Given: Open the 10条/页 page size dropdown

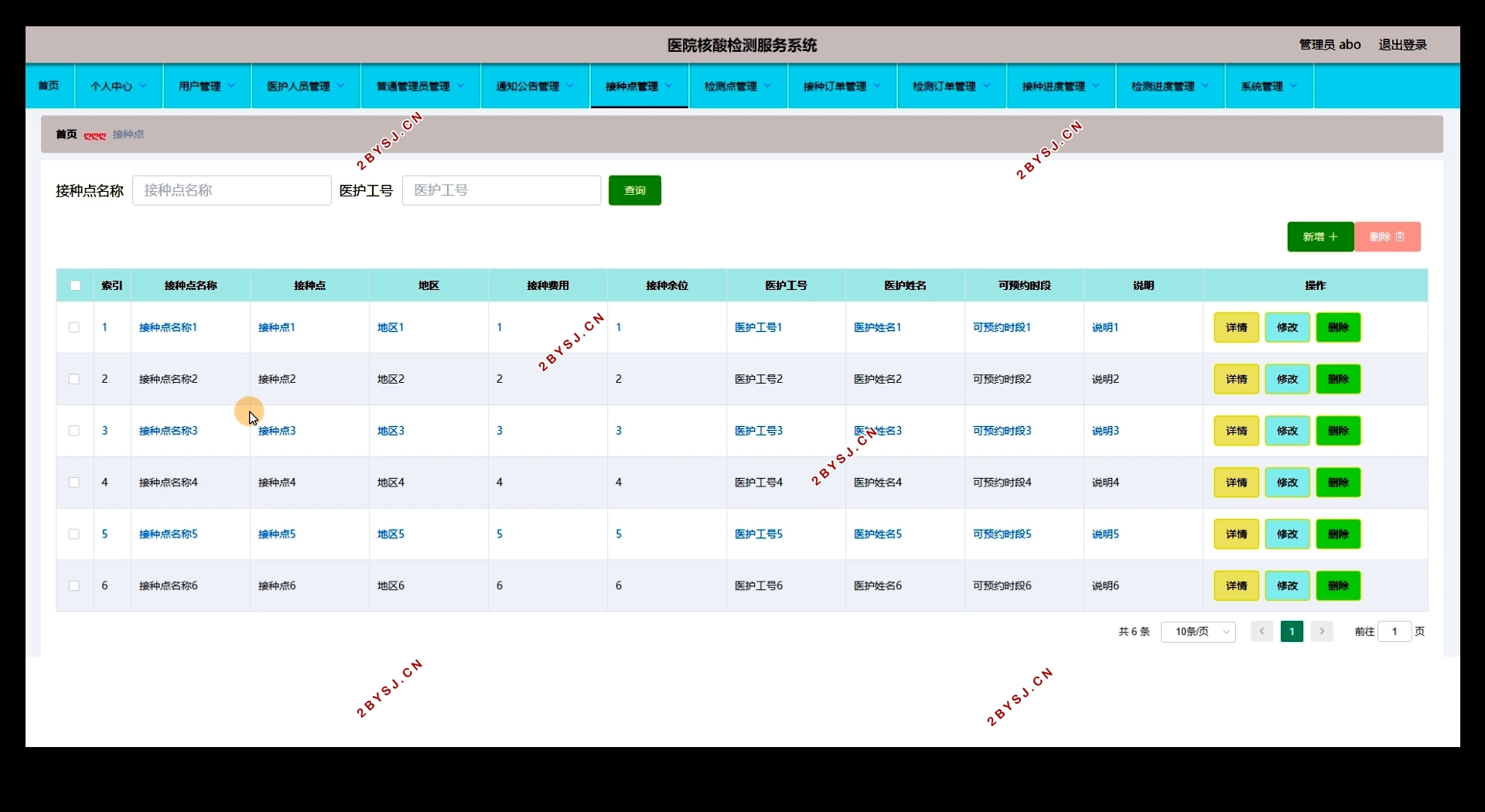Looking at the screenshot, I should pyautogui.click(x=1198, y=632).
